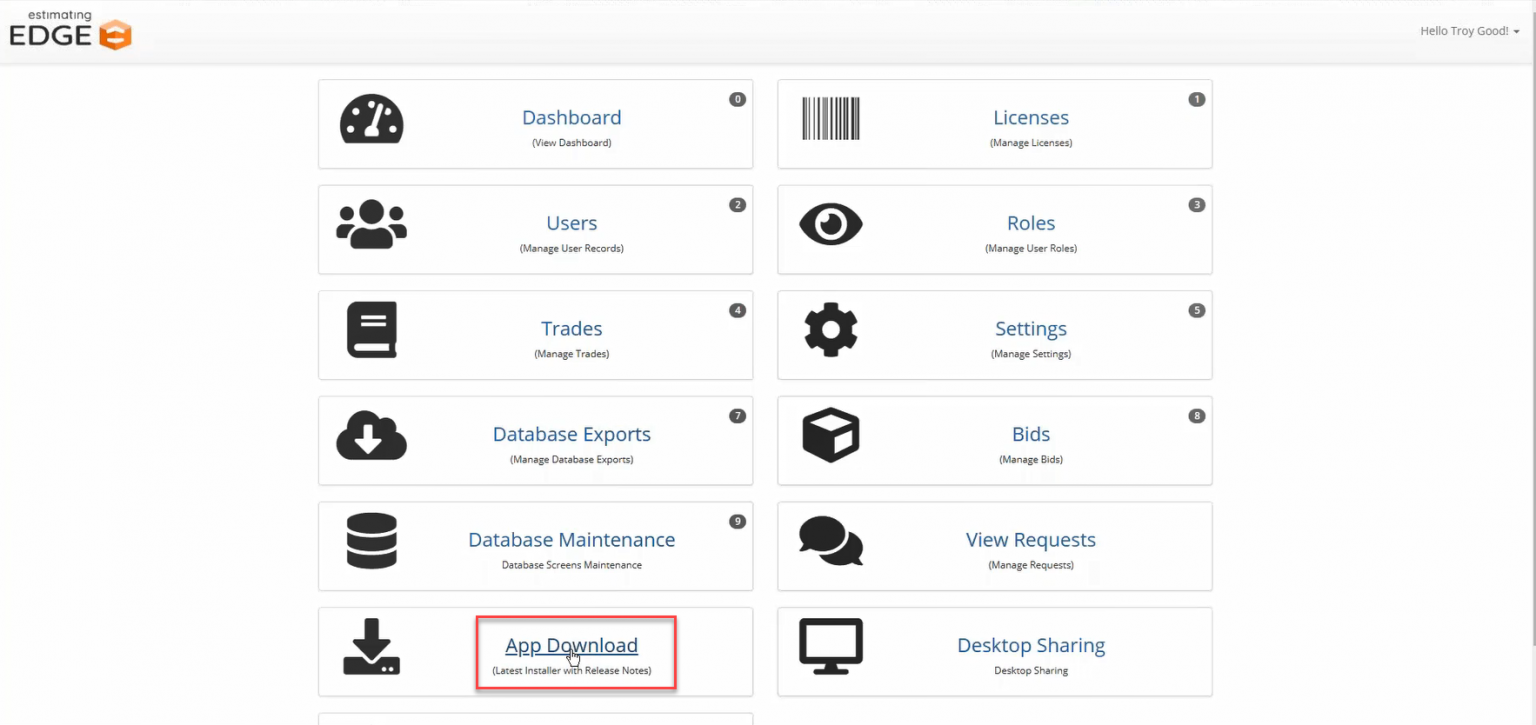Select the Users group icon
The image size is (1536, 725).
click(x=372, y=225)
